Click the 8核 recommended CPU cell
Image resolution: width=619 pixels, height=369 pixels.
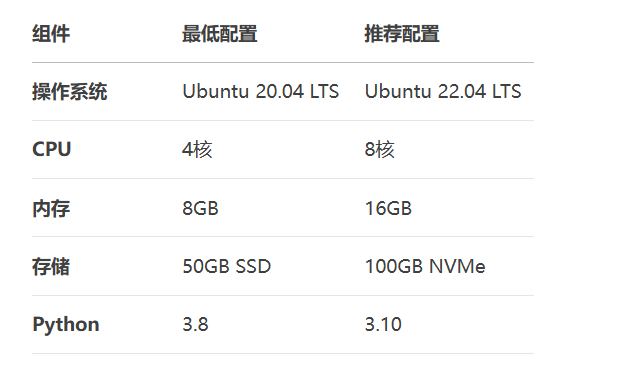click(x=379, y=150)
